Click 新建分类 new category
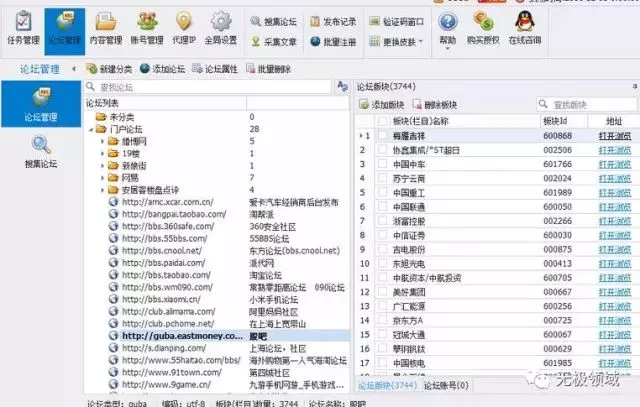 pos(109,69)
